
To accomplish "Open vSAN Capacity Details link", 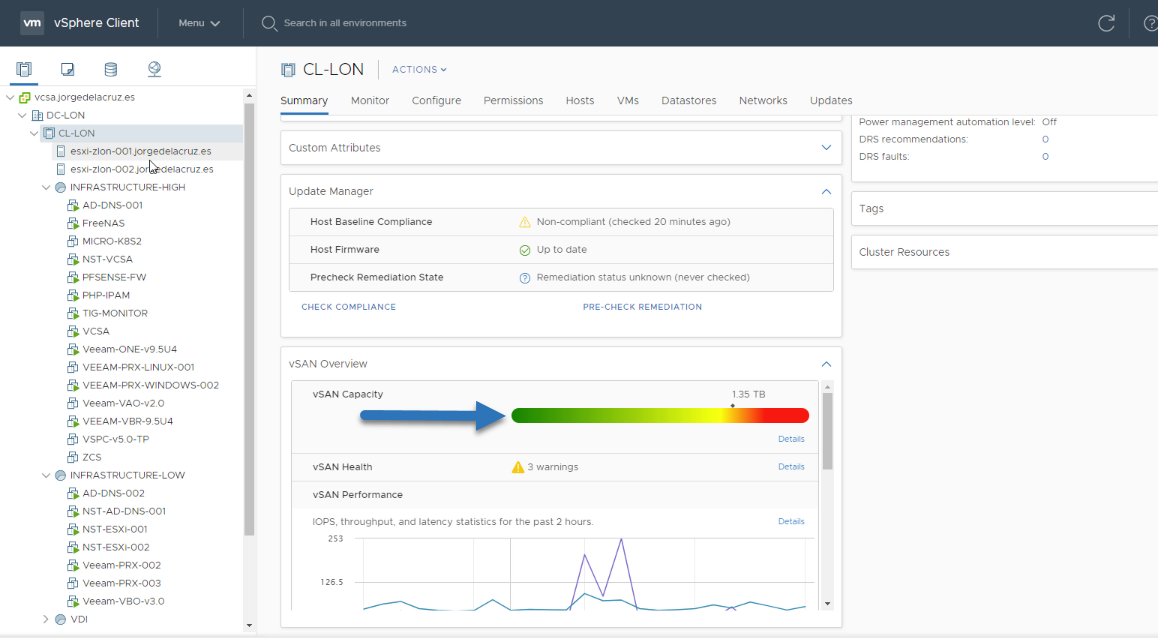I will 791,439.
